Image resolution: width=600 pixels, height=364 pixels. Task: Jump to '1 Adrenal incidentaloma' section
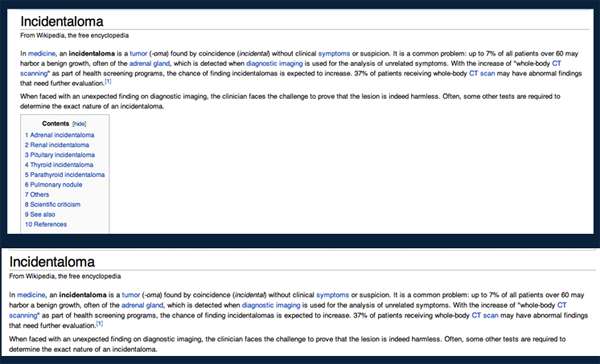coord(59,135)
